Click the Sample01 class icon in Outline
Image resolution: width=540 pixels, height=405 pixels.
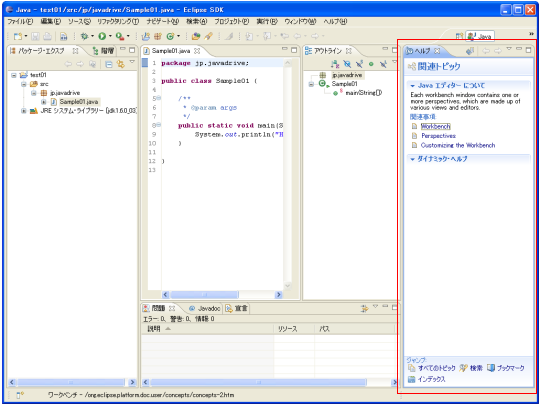click(323, 84)
